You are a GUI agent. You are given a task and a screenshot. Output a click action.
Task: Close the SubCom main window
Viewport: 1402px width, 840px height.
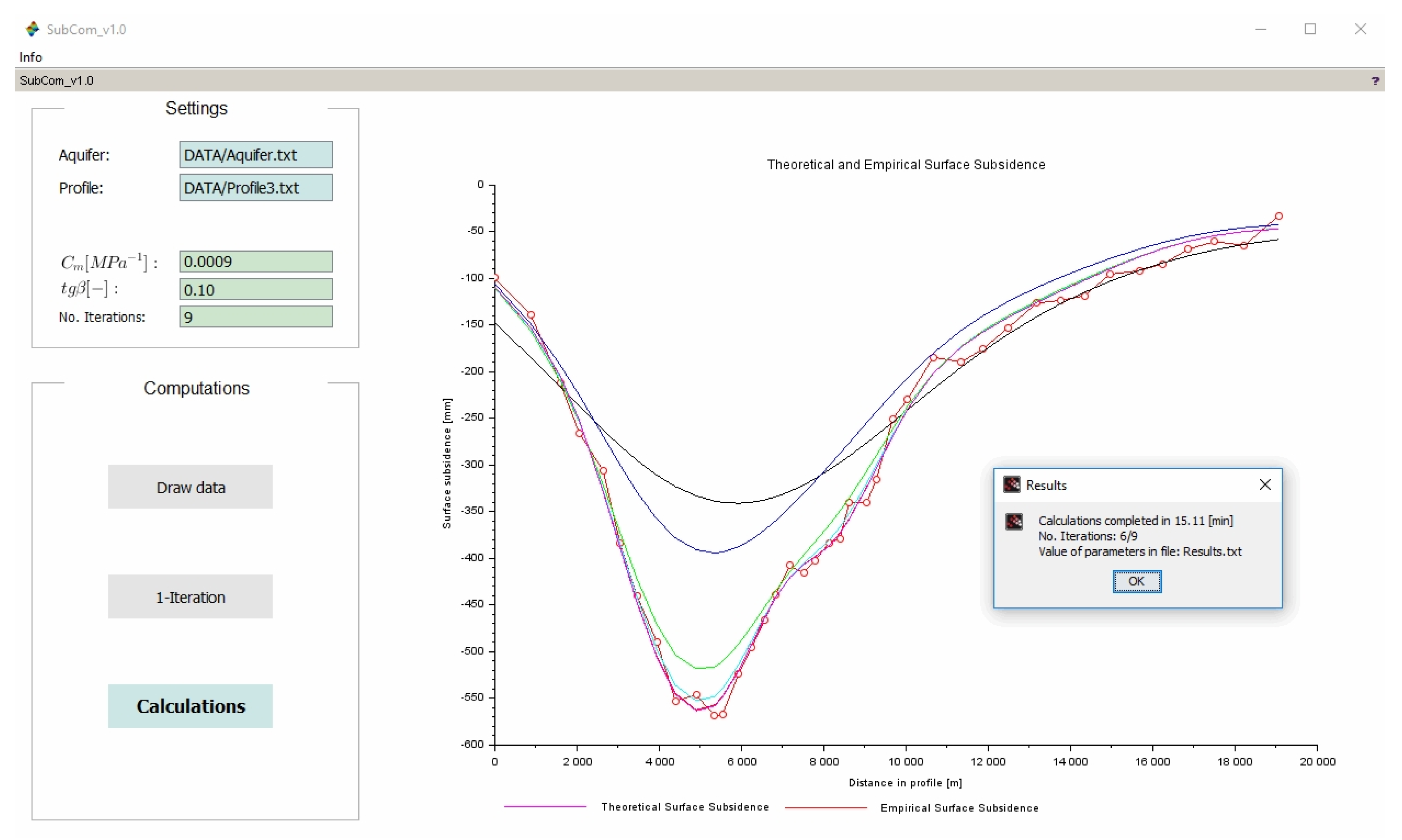pyautogui.click(x=1361, y=29)
